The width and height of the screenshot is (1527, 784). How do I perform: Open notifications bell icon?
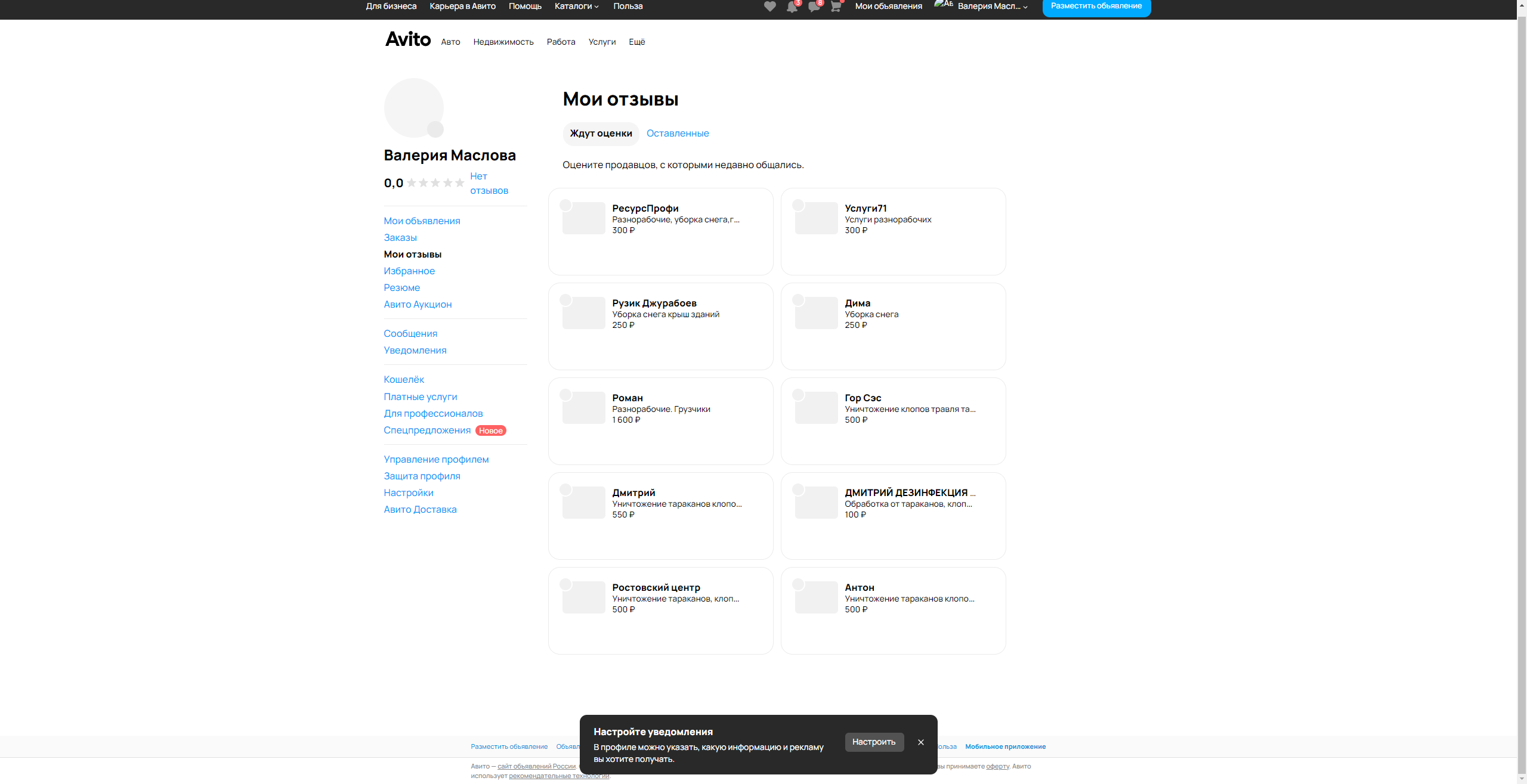(792, 7)
